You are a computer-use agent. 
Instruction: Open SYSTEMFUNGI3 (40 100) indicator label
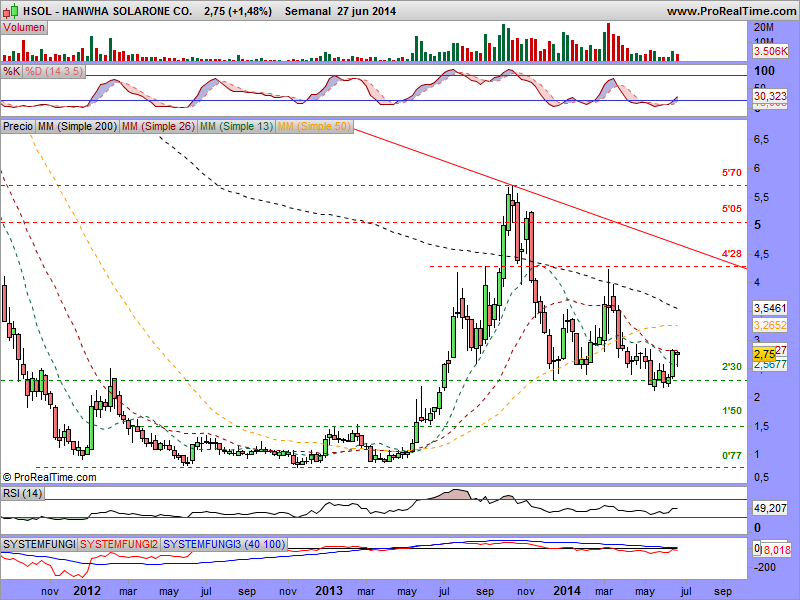click(223, 544)
